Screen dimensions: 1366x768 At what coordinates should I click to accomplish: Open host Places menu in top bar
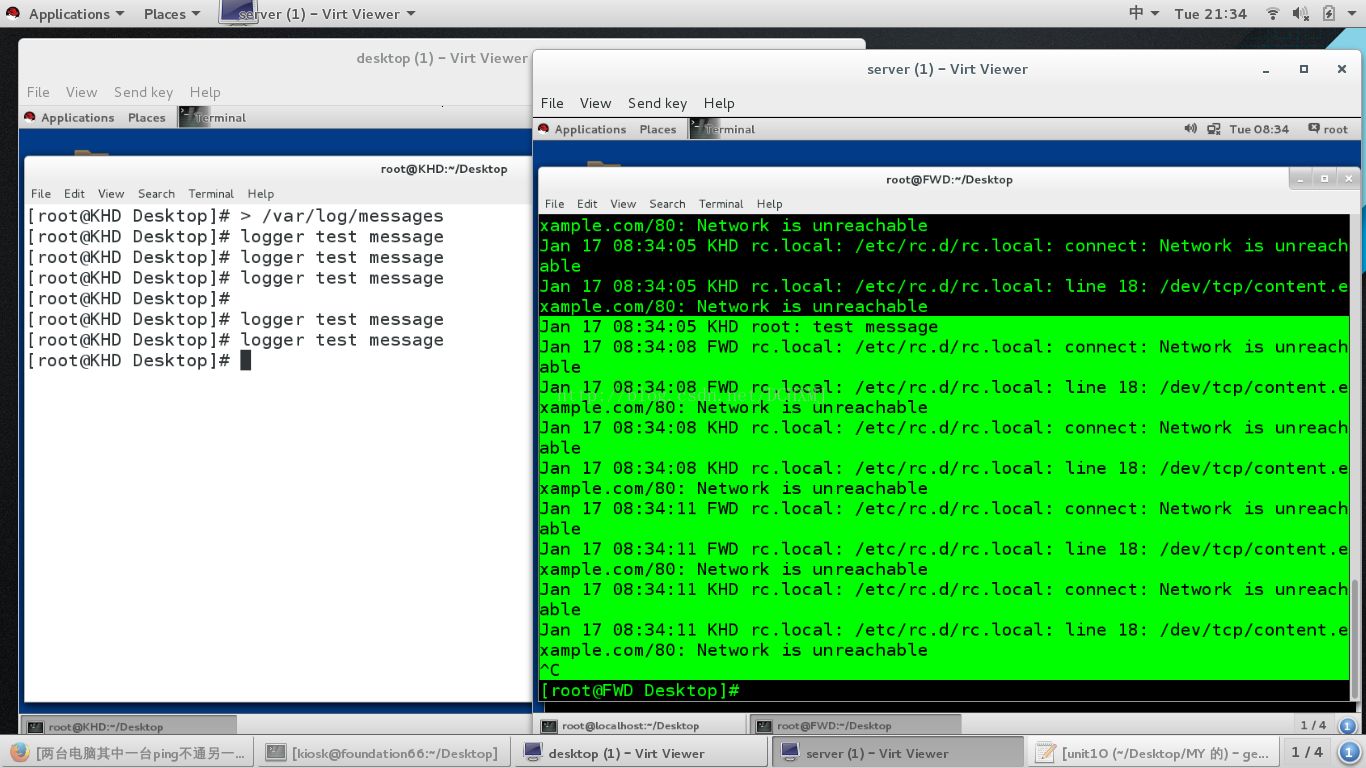click(x=171, y=14)
